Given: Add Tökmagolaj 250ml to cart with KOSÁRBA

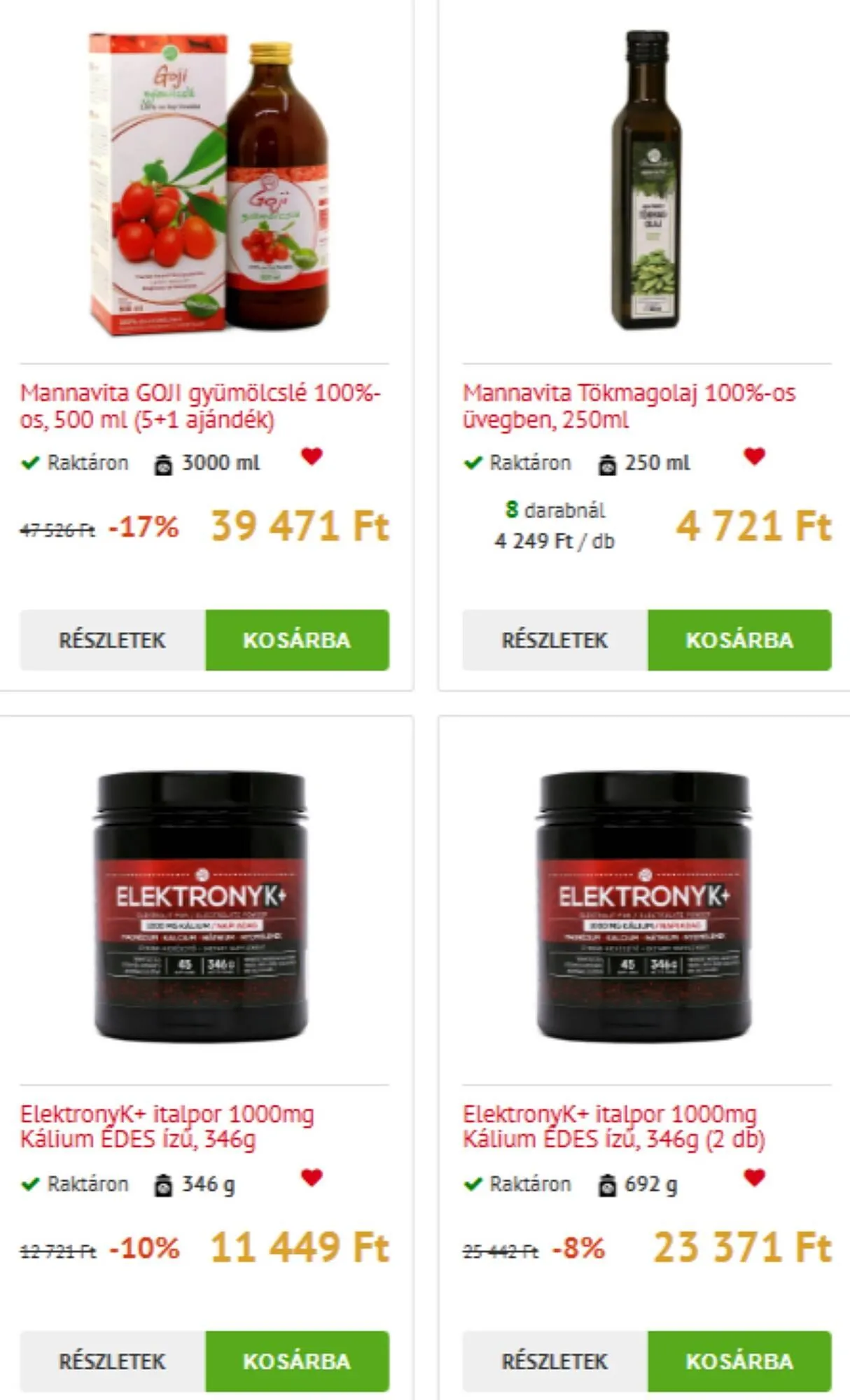Looking at the screenshot, I should pos(739,640).
